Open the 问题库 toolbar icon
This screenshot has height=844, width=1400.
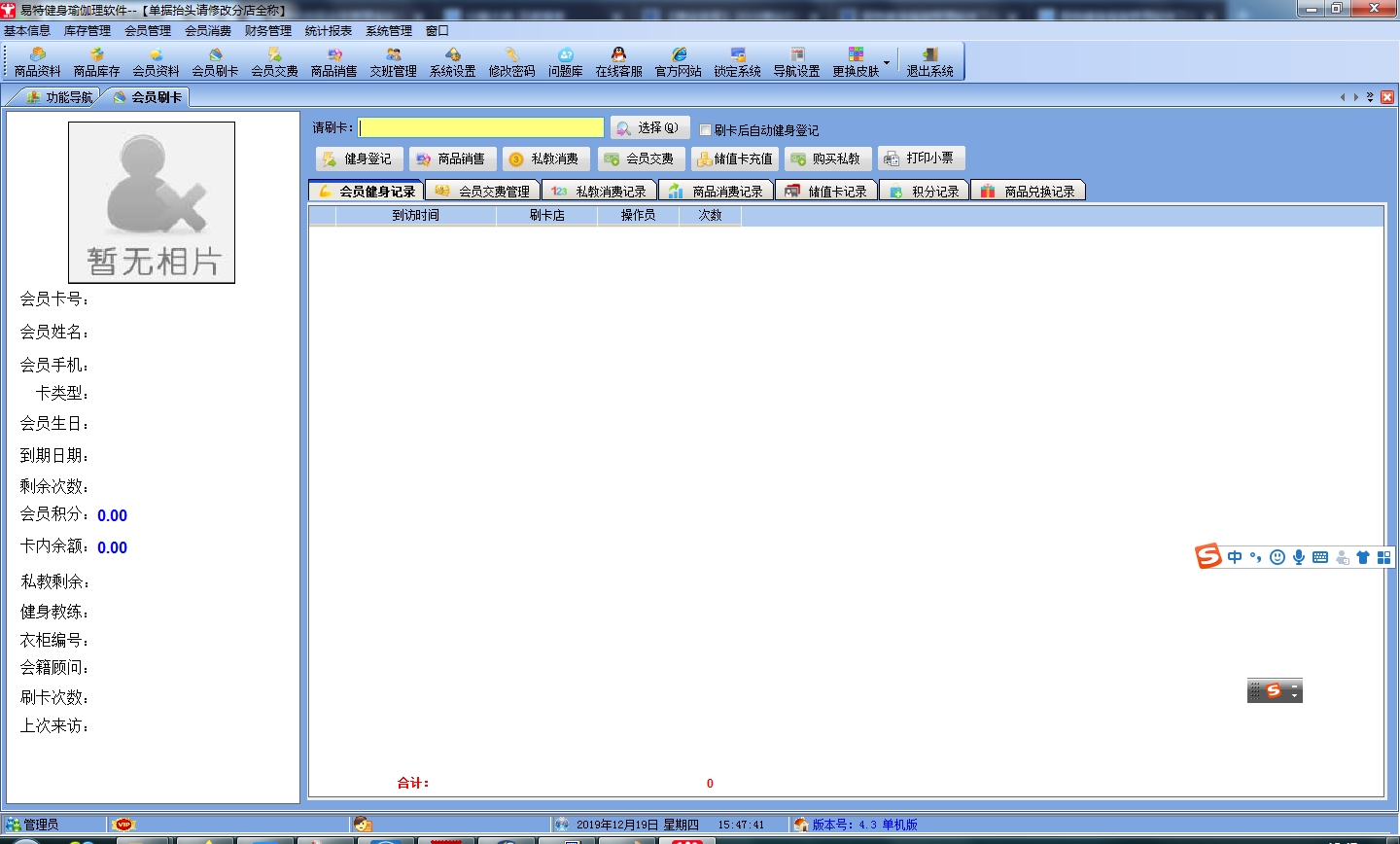[x=566, y=61]
